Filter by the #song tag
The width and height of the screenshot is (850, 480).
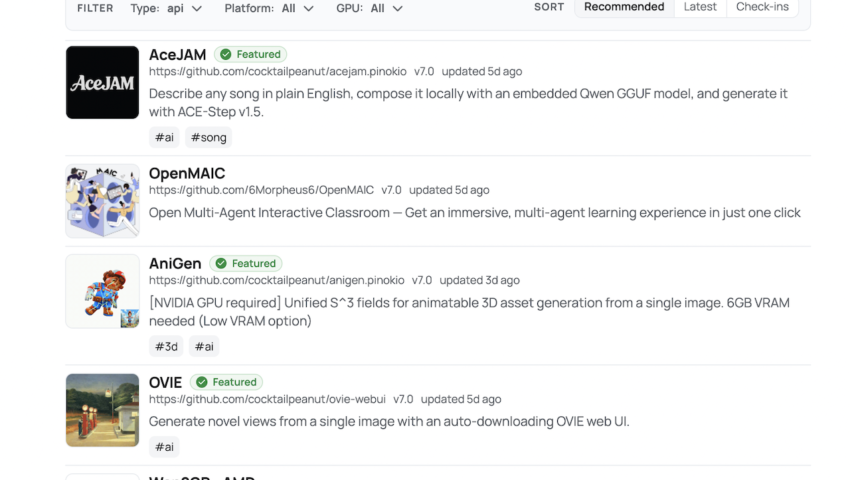[208, 137]
